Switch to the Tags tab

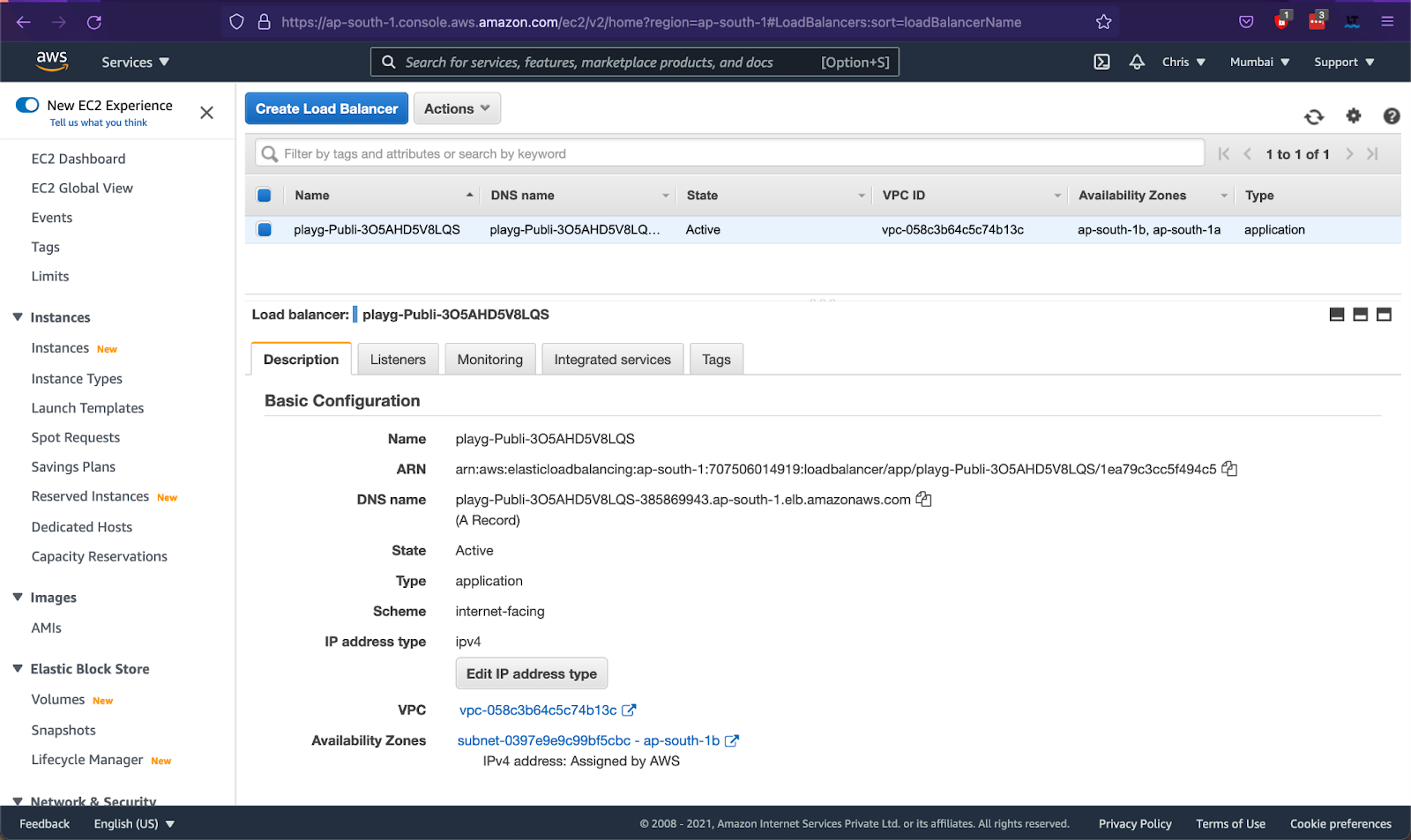coord(716,360)
